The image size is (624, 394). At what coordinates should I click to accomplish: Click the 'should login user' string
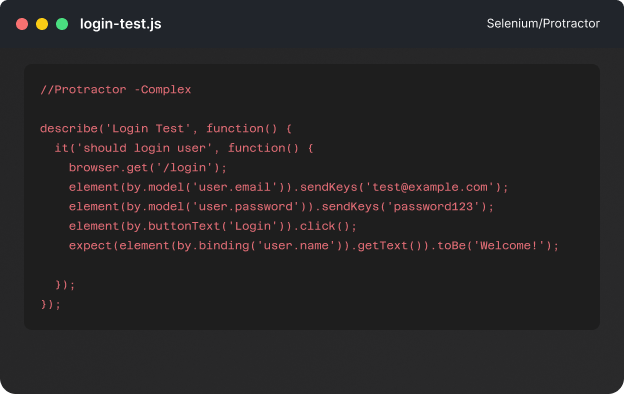144,148
